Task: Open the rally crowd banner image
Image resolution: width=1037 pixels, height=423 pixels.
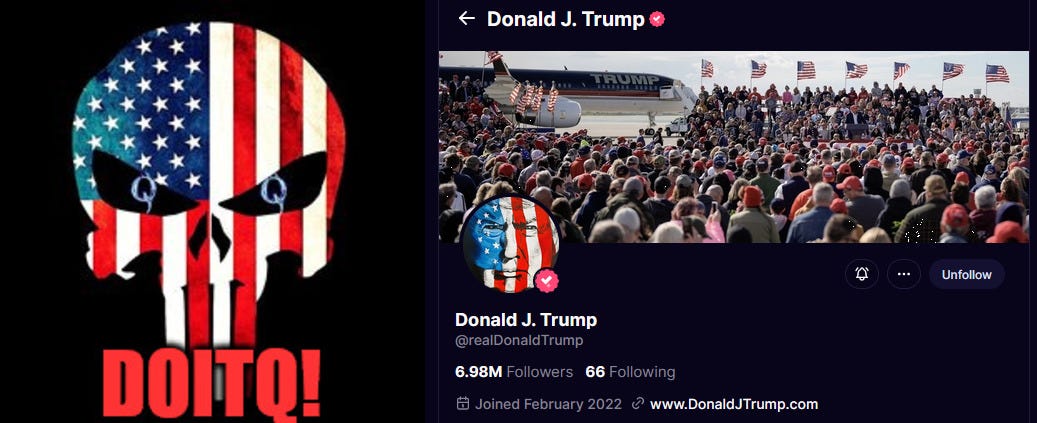Action: 734,147
